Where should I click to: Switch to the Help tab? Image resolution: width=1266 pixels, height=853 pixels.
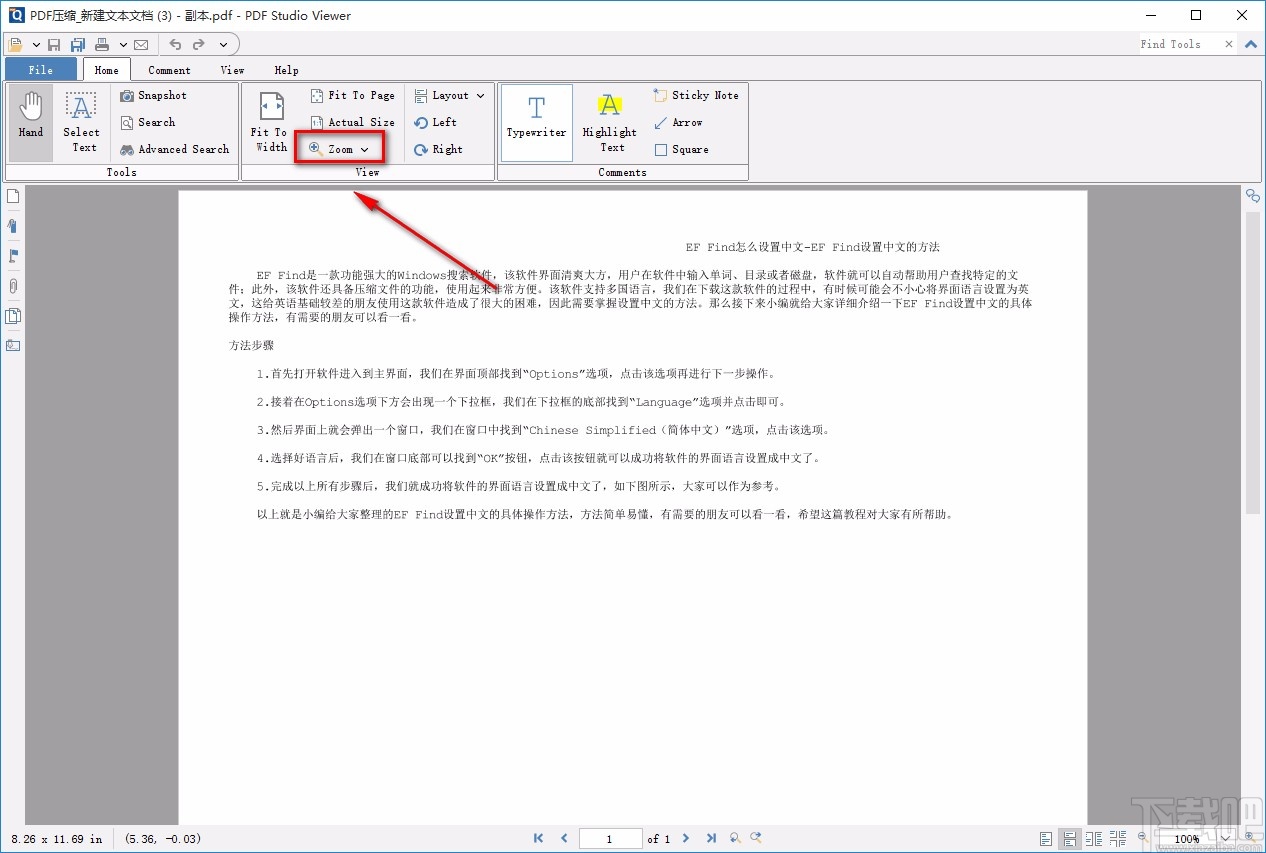coord(286,70)
